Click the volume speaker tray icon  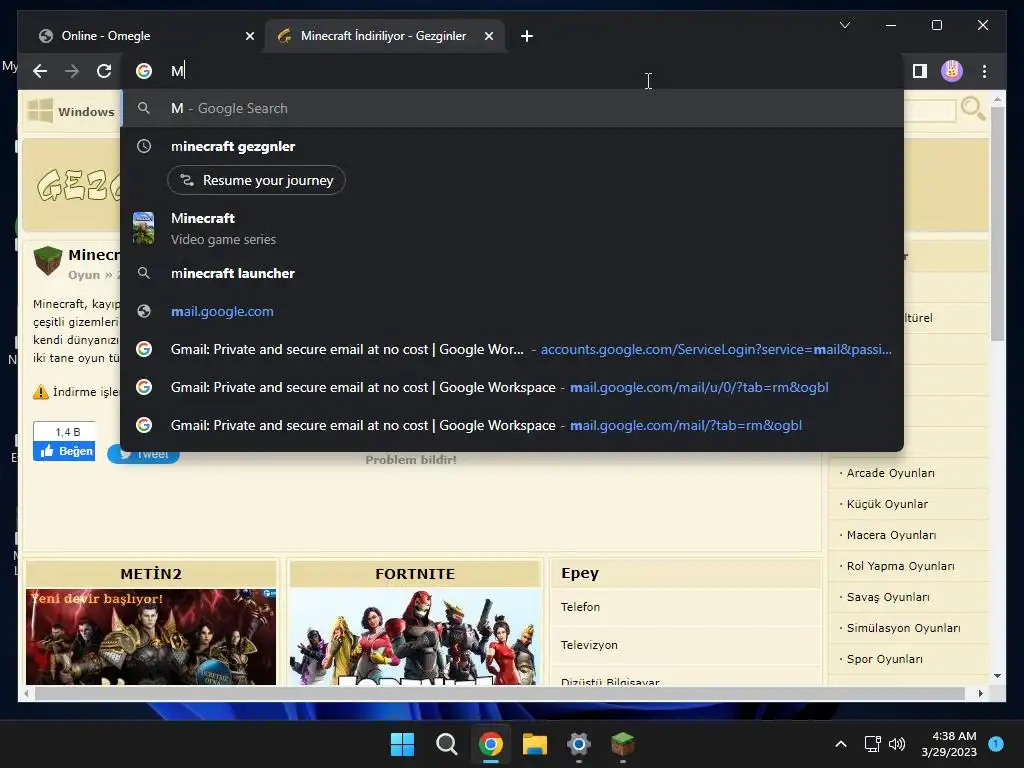click(x=897, y=744)
